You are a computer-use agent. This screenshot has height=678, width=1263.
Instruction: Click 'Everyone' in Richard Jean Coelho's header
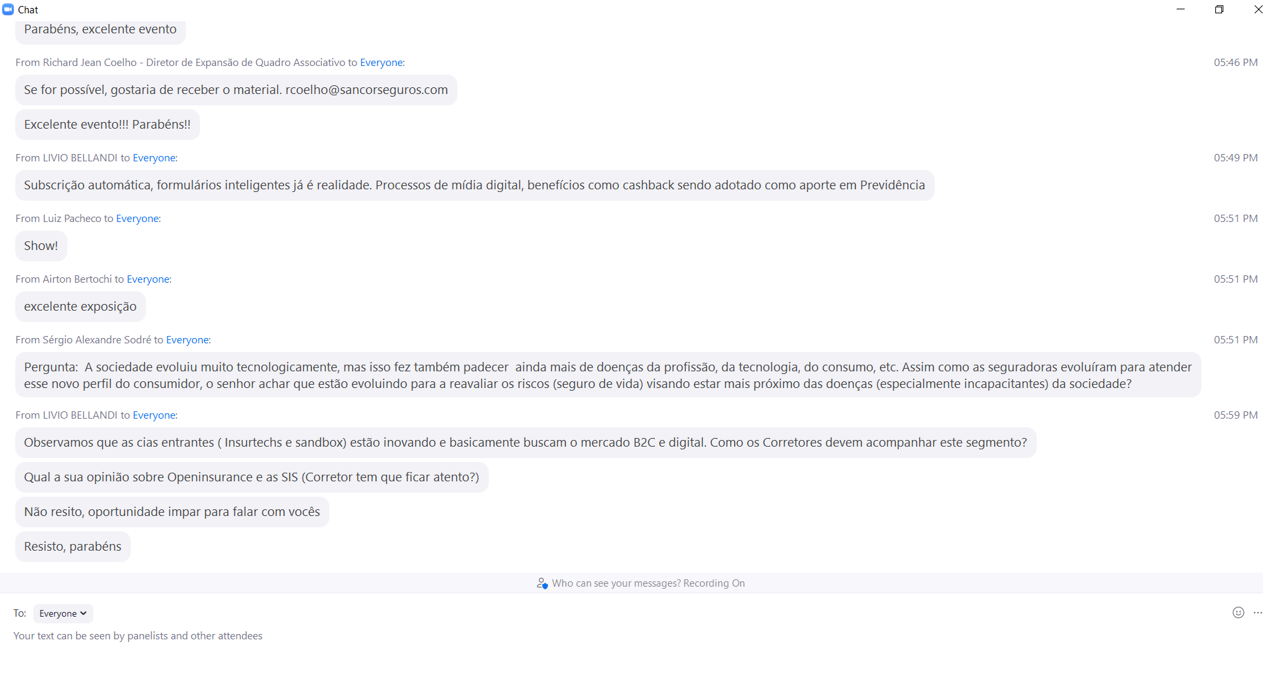[381, 62]
